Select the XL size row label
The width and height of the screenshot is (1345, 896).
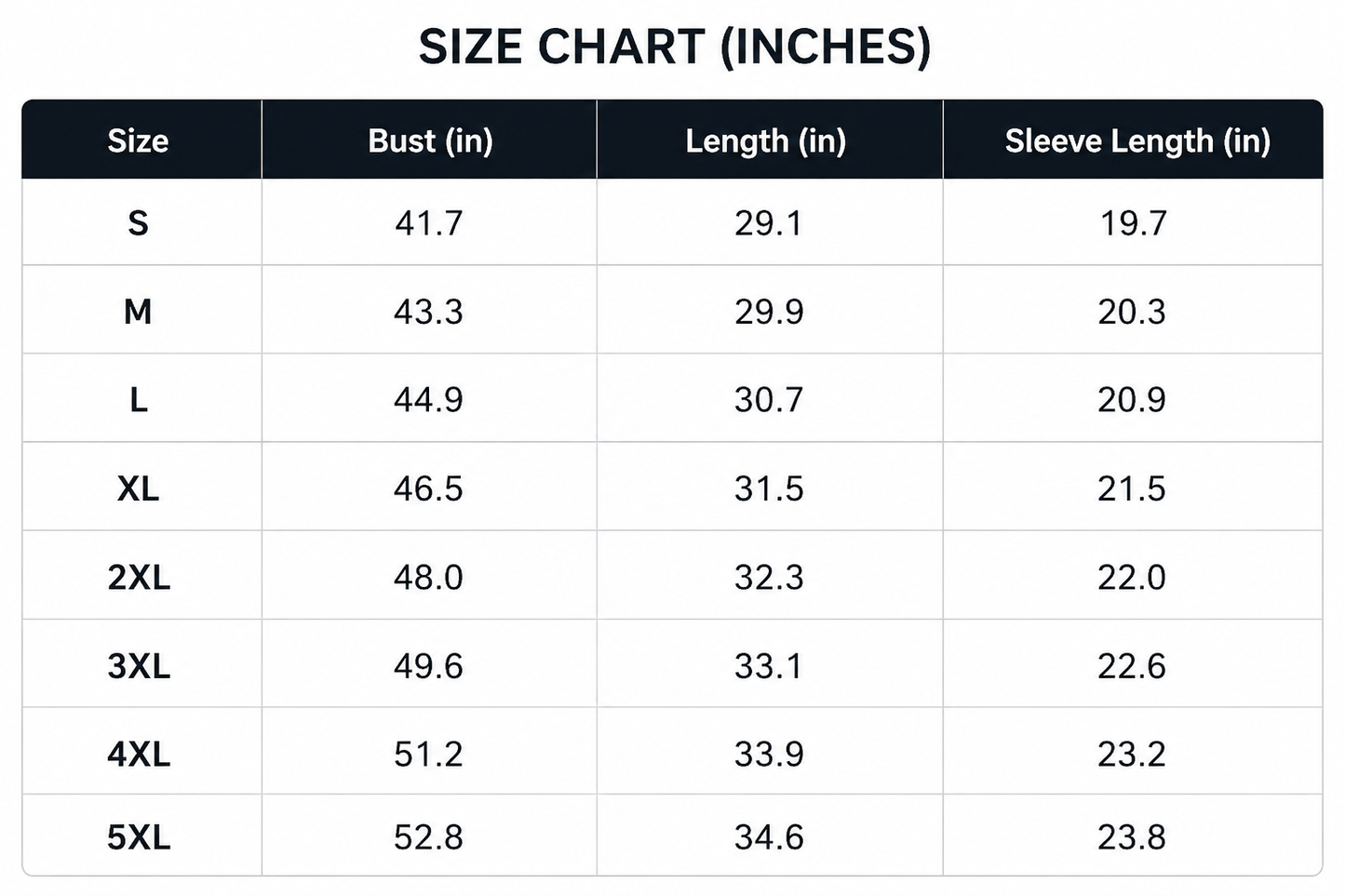click(x=138, y=488)
